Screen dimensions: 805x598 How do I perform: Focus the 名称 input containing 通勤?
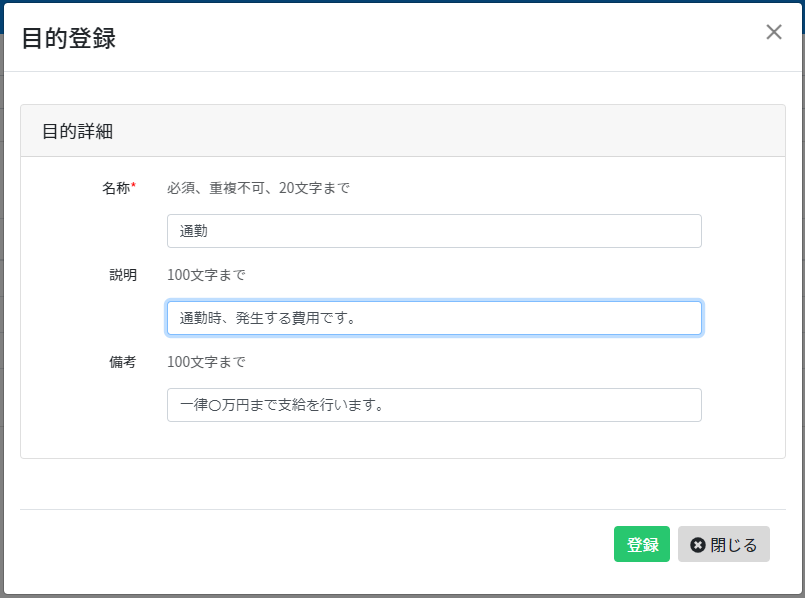434,231
